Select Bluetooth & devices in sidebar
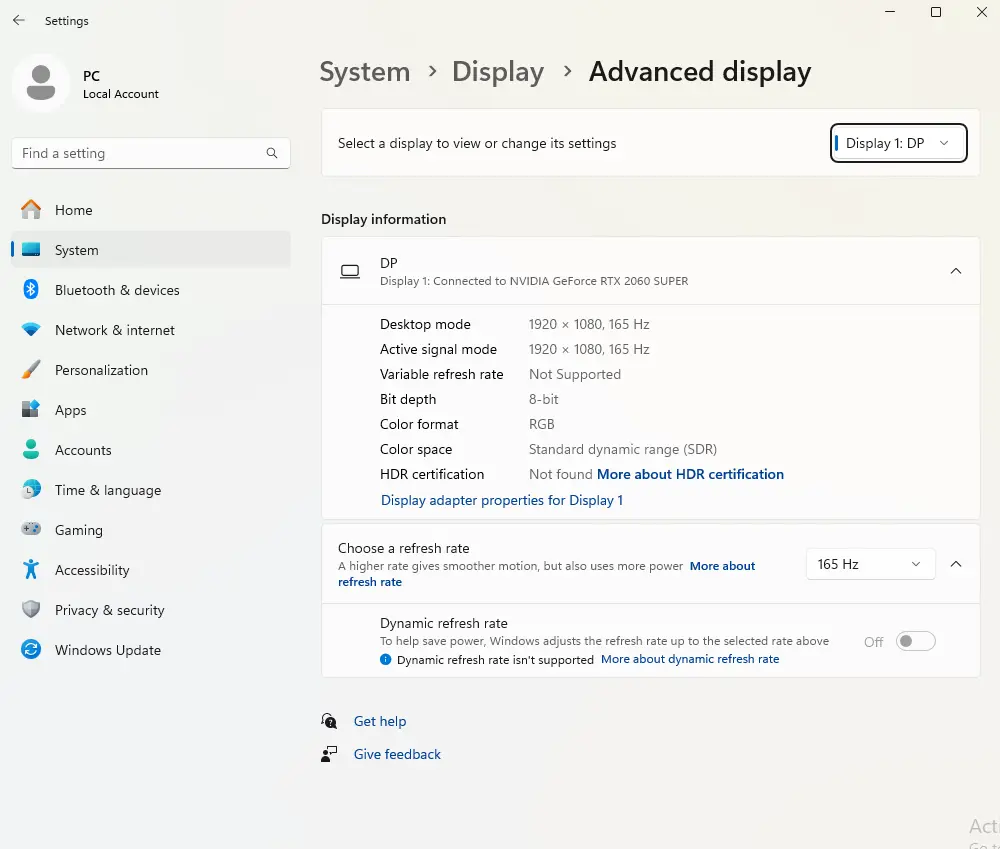This screenshot has height=849, width=1000. click(151, 290)
